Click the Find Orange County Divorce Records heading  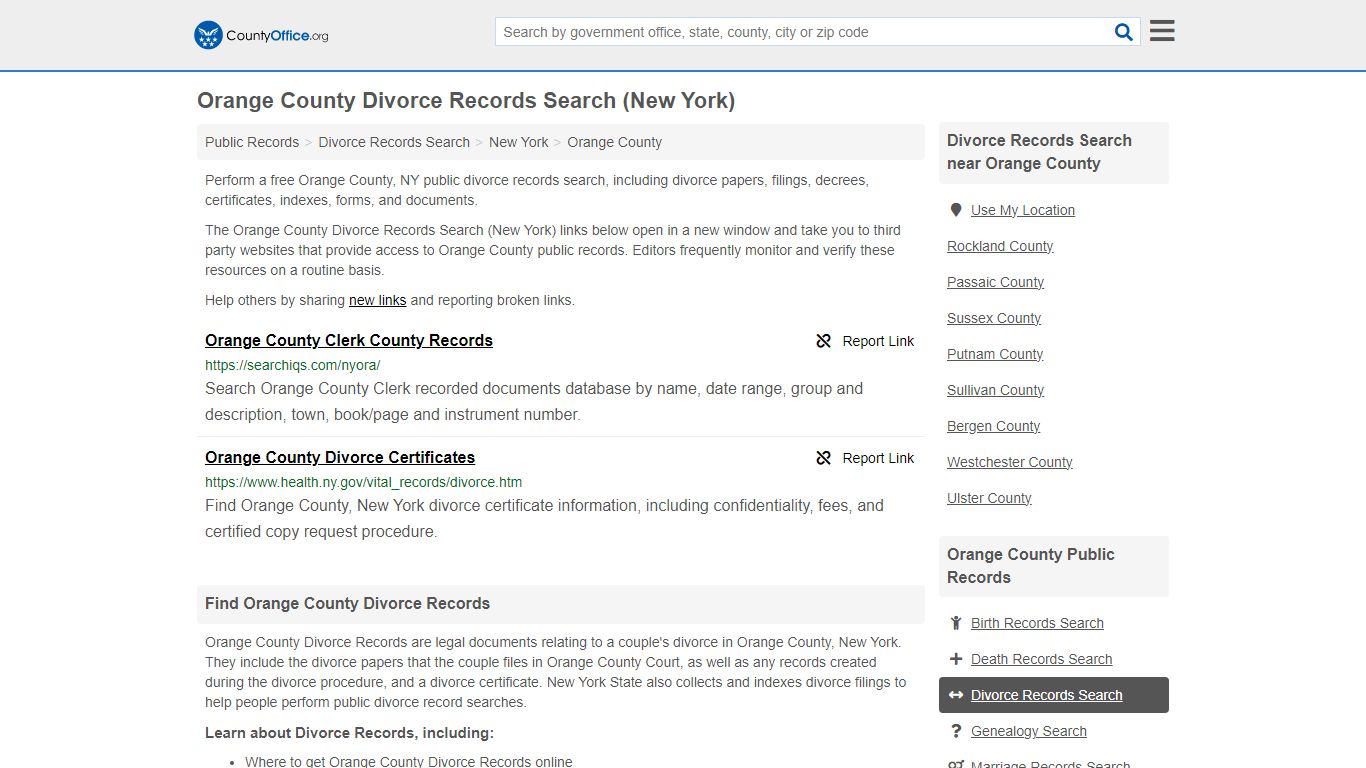coord(347,603)
